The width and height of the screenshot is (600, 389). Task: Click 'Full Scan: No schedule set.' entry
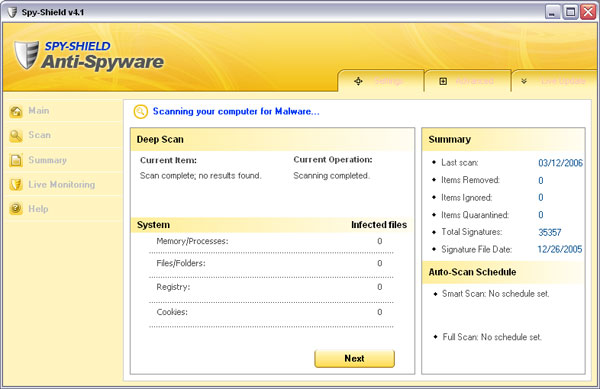(x=492, y=337)
